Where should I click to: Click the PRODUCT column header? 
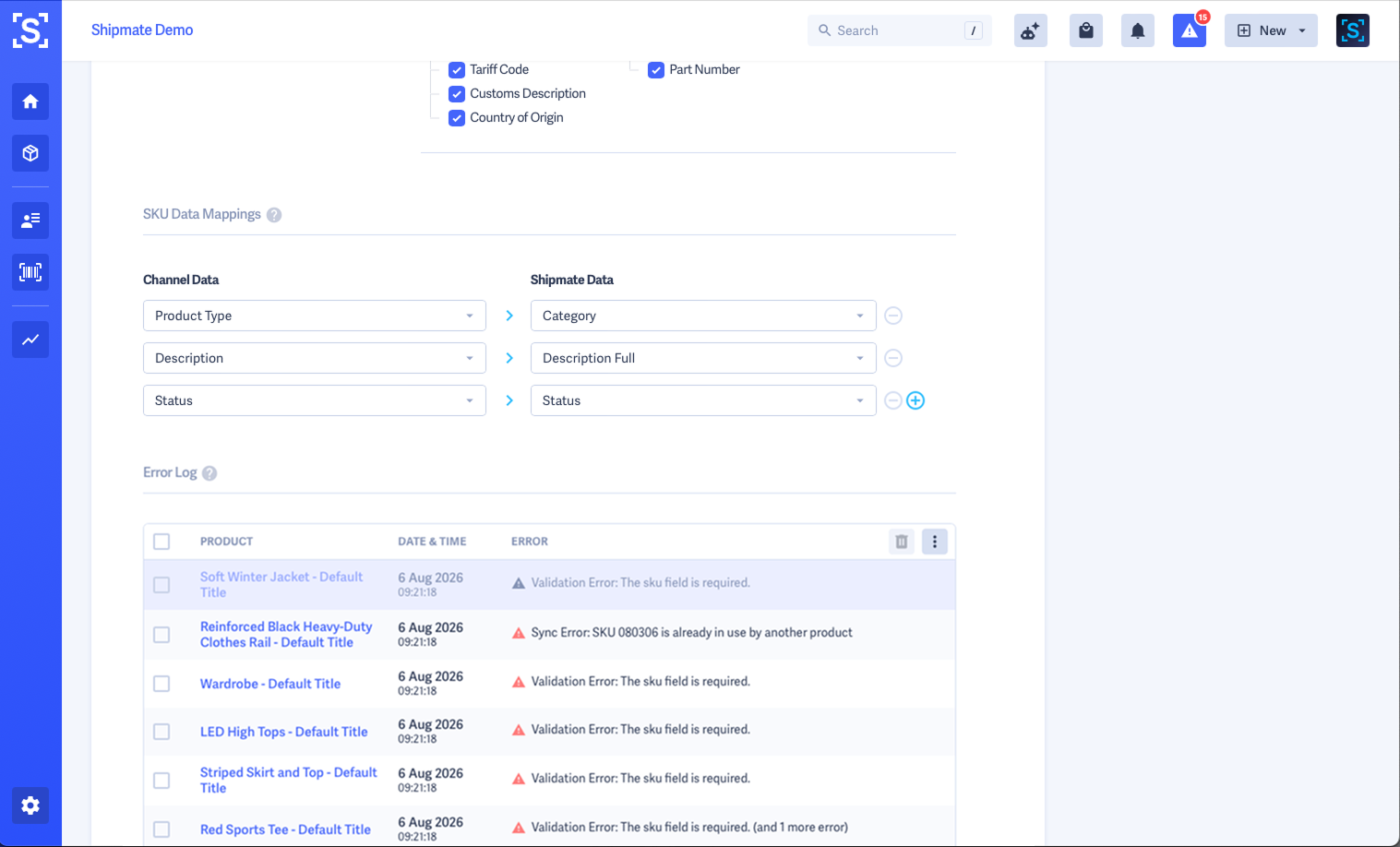coord(226,542)
